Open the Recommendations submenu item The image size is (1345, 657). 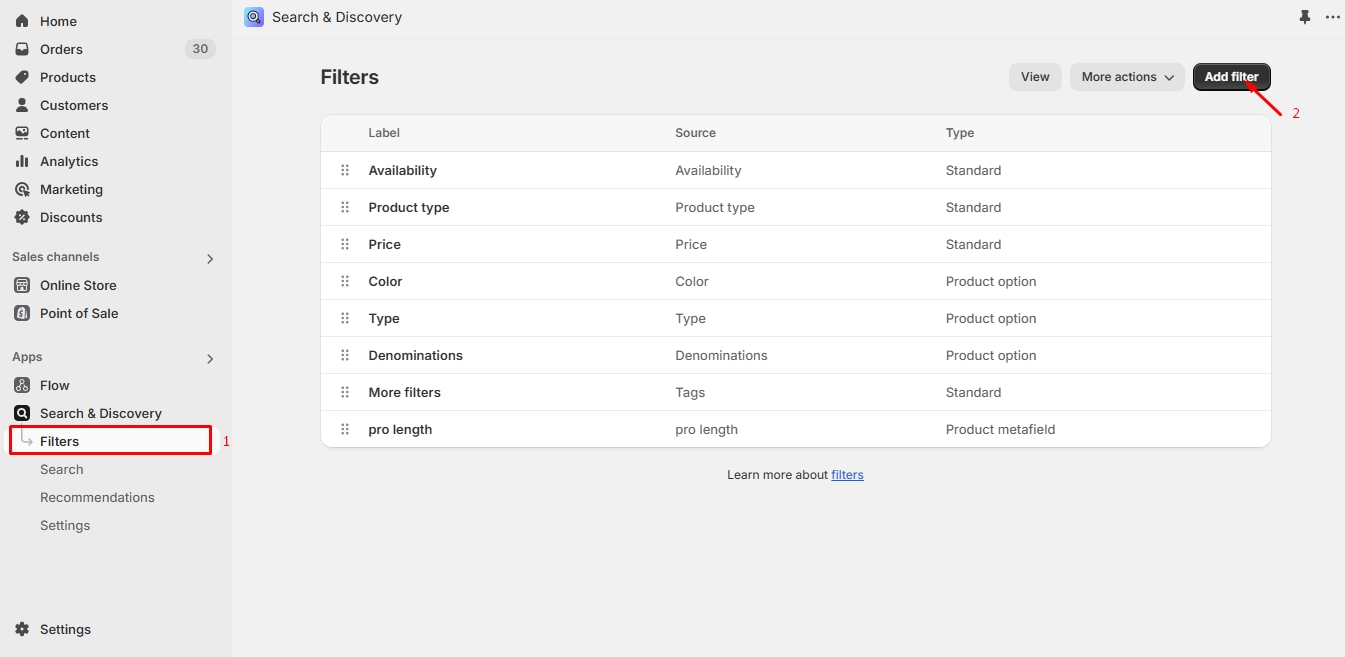point(97,497)
